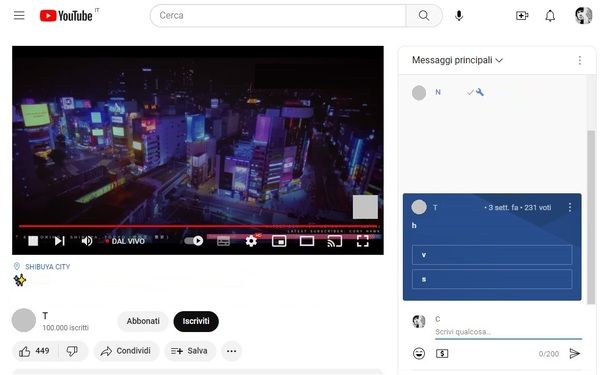This screenshot has height=375, width=610.
Task: Enter fullscreen mode
Action: click(x=363, y=241)
